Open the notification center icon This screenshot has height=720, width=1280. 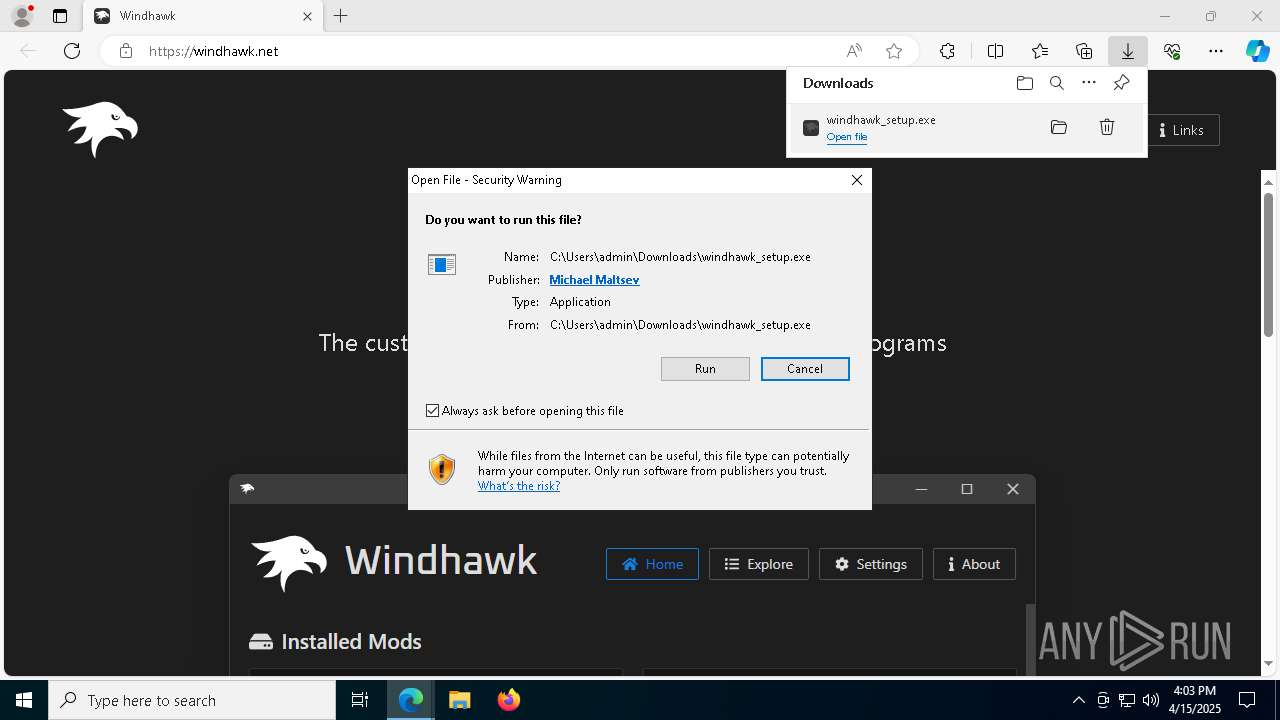click(1247, 700)
